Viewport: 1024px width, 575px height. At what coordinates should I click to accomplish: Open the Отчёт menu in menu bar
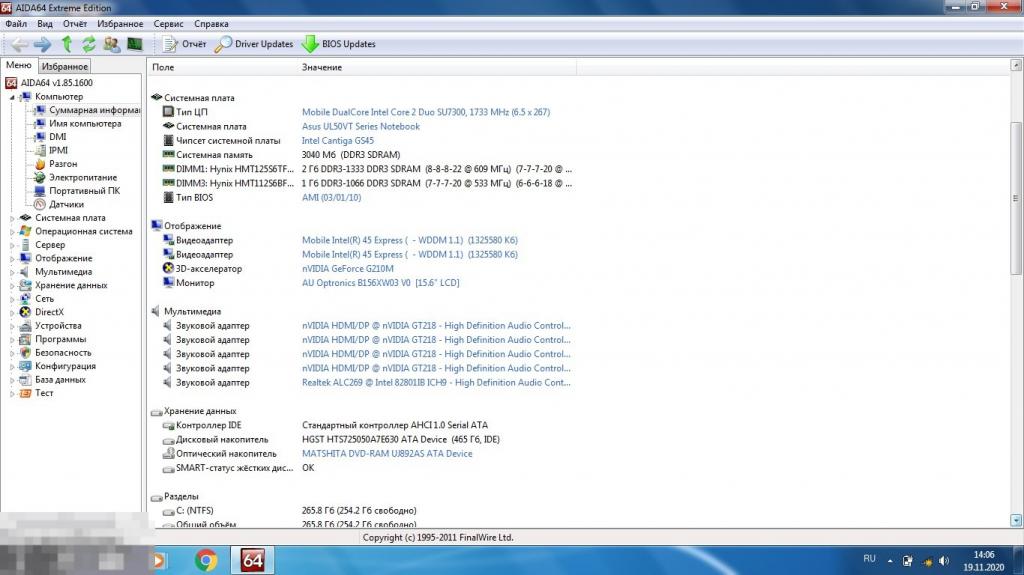pyautogui.click(x=75, y=24)
